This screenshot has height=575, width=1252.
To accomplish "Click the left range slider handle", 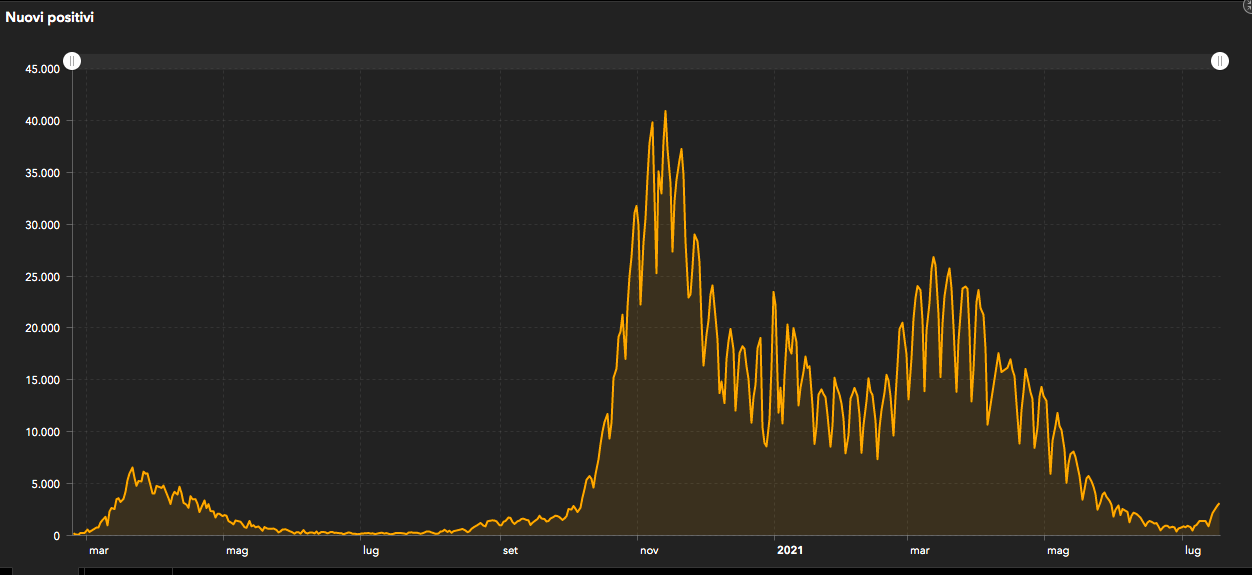I will pos(73,62).
